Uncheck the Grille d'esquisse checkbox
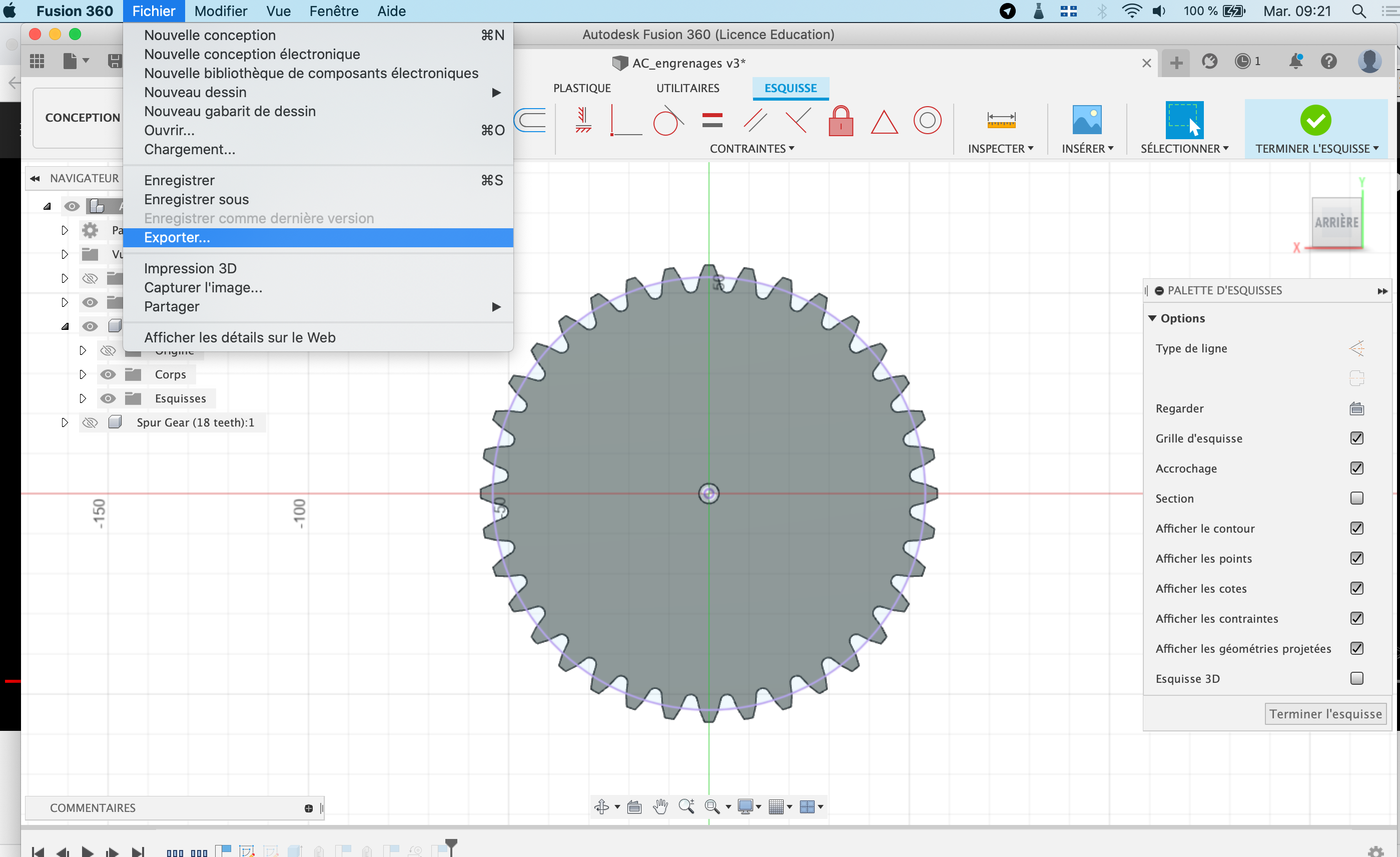Image resolution: width=1400 pixels, height=857 pixels. [x=1356, y=438]
